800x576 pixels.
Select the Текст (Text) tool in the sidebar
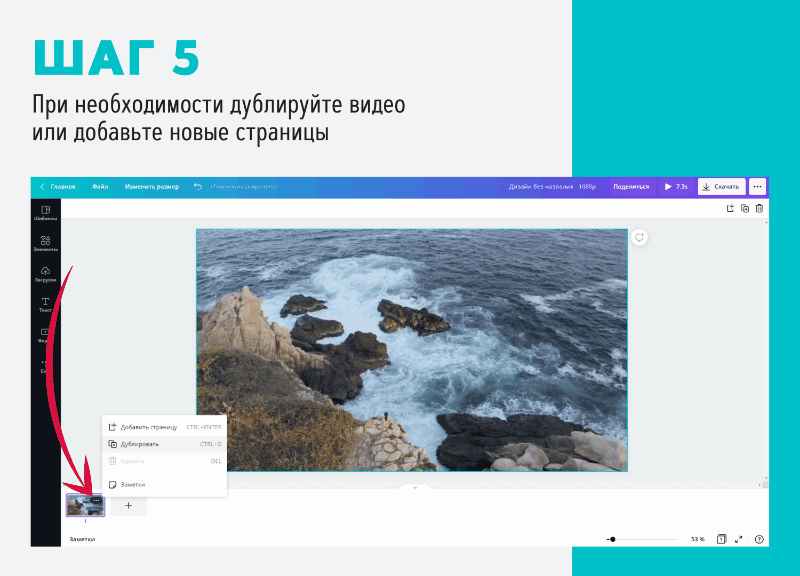(x=45, y=305)
